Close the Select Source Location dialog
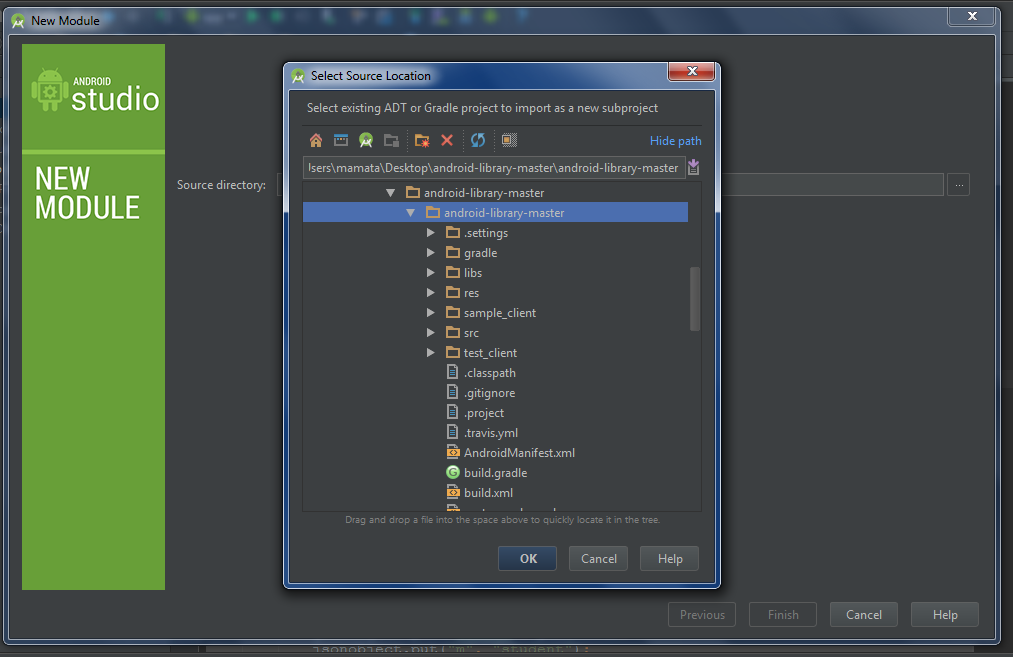1013x657 pixels. [691, 71]
